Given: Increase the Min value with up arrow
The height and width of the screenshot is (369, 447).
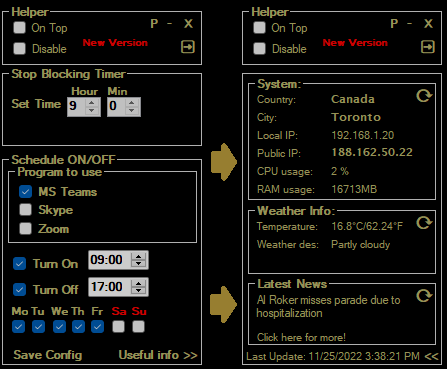Looking at the screenshot, I should point(132,103).
